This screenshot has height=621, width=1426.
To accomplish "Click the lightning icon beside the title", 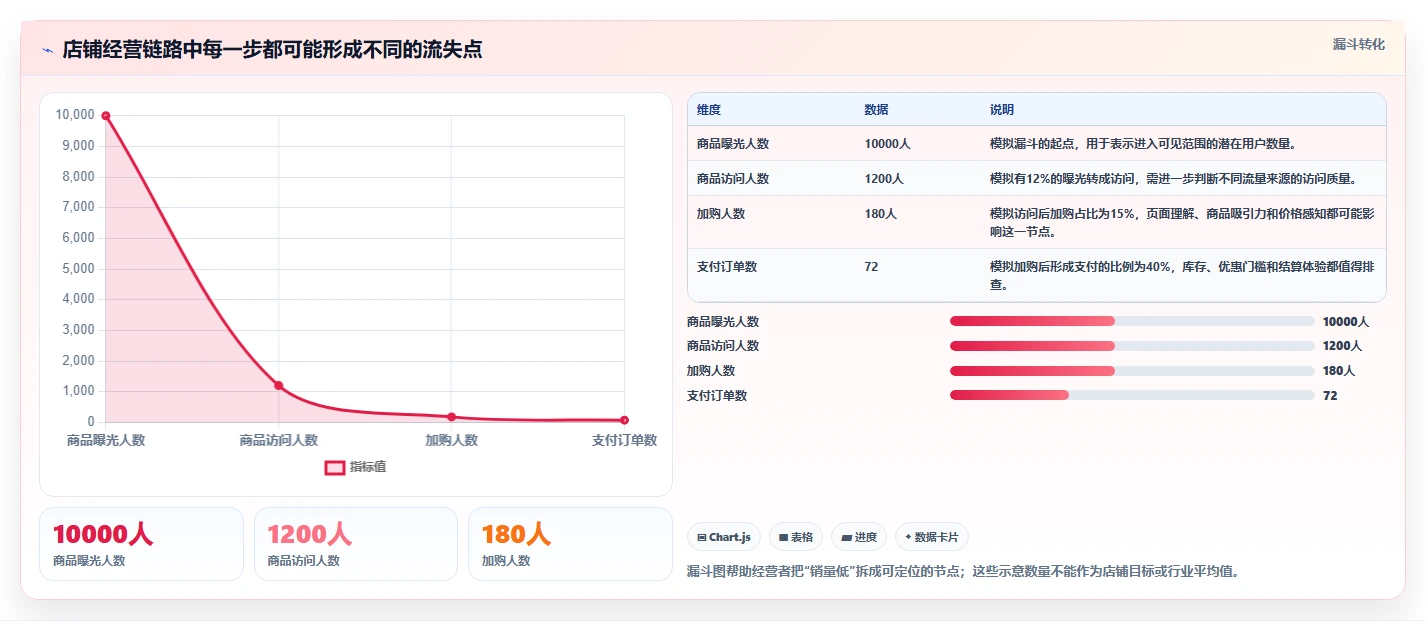I will (x=47, y=50).
